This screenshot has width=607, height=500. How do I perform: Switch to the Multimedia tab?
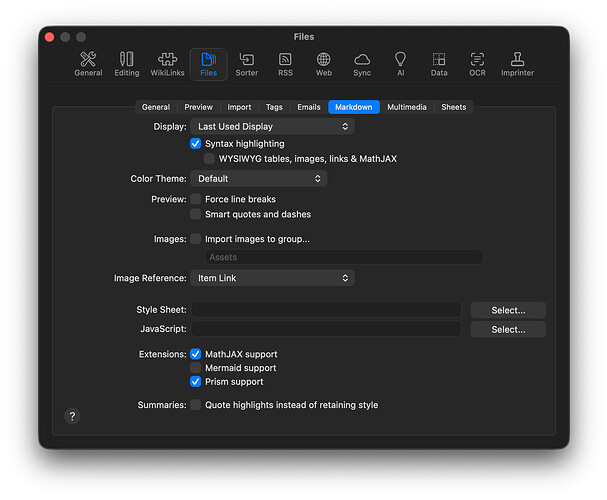406,107
